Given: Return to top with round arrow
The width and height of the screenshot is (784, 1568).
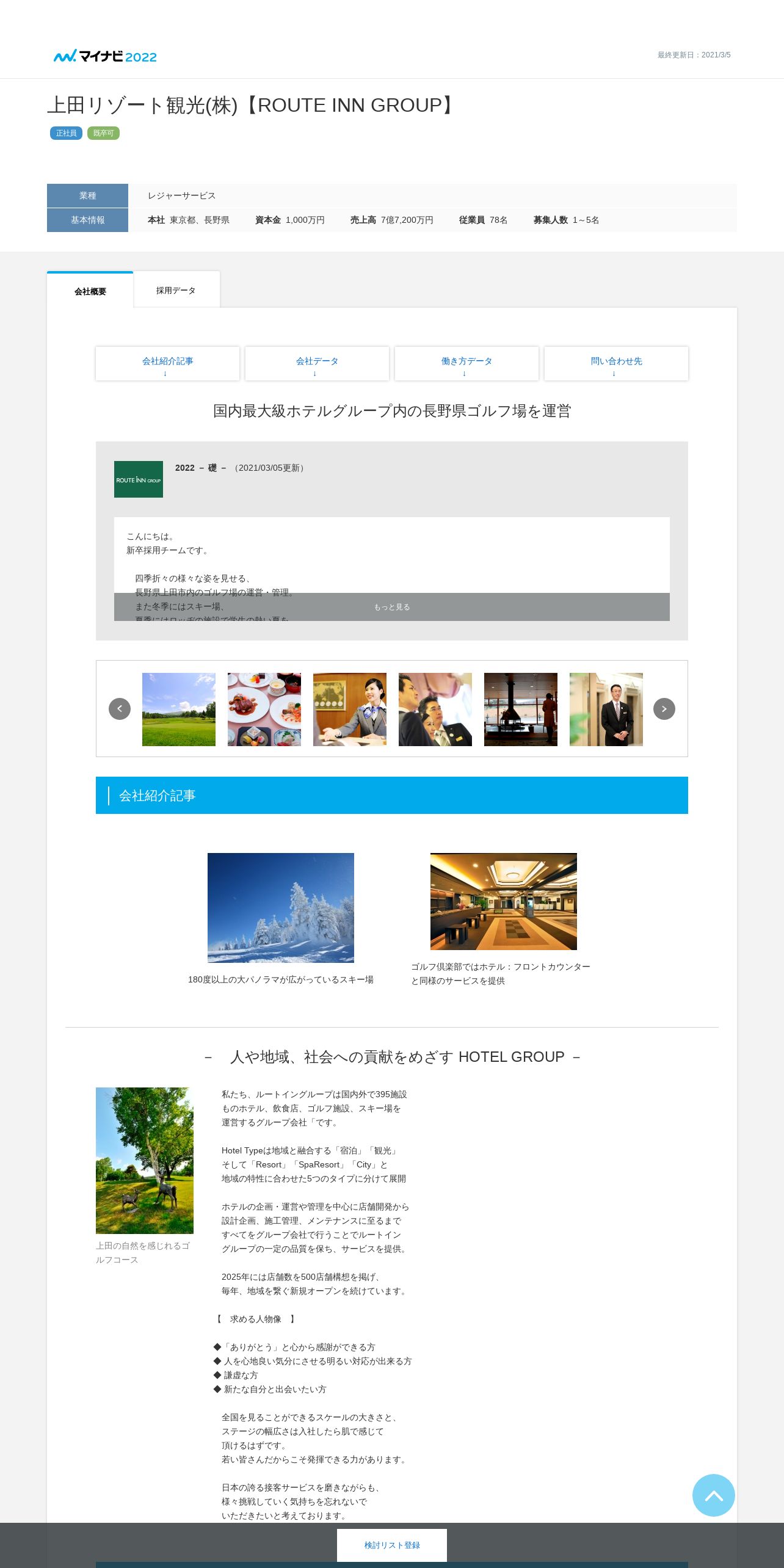Looking at the screenshot, I should (714, 1495).
